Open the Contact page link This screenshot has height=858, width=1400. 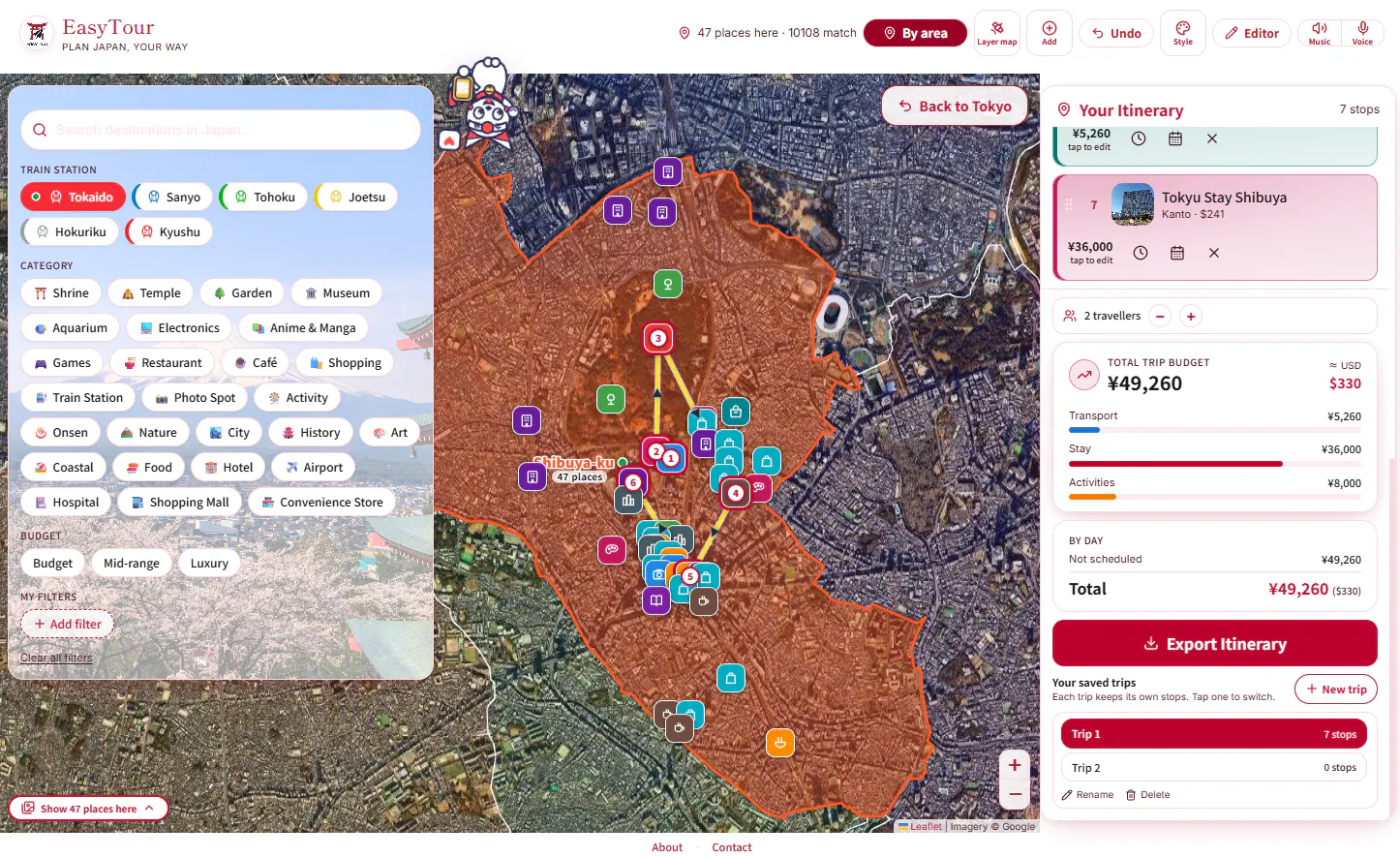pos(732,847)
